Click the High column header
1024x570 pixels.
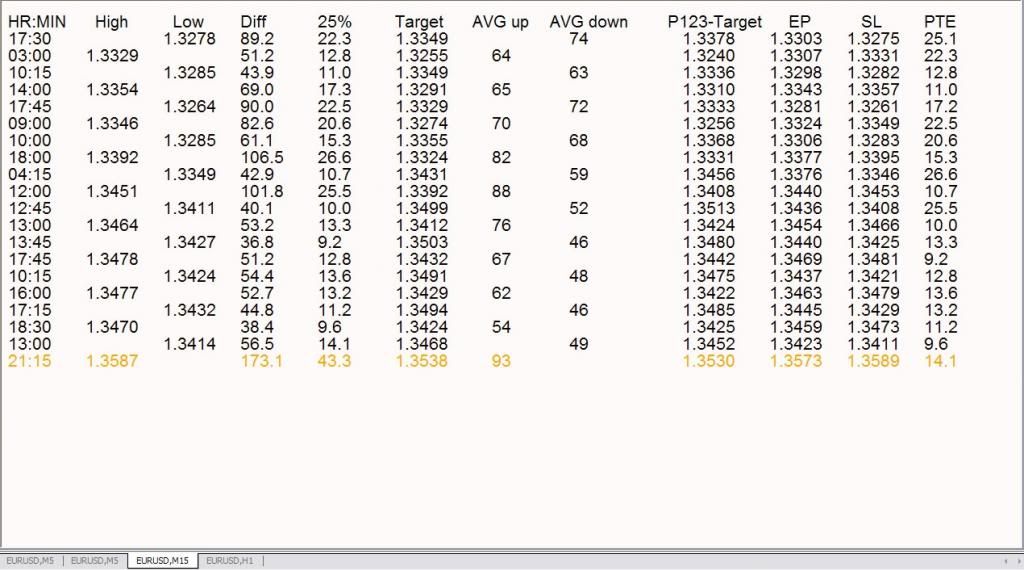tap(112, 22)
